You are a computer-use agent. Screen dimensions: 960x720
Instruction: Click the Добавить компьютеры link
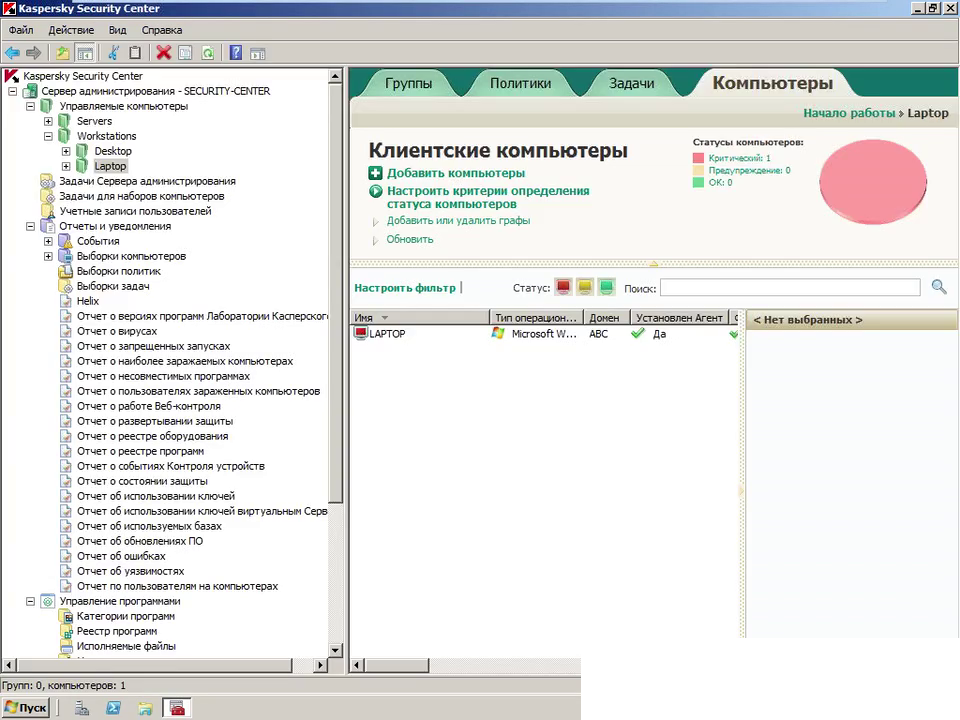pyautogui.click(x=456, y=173)
